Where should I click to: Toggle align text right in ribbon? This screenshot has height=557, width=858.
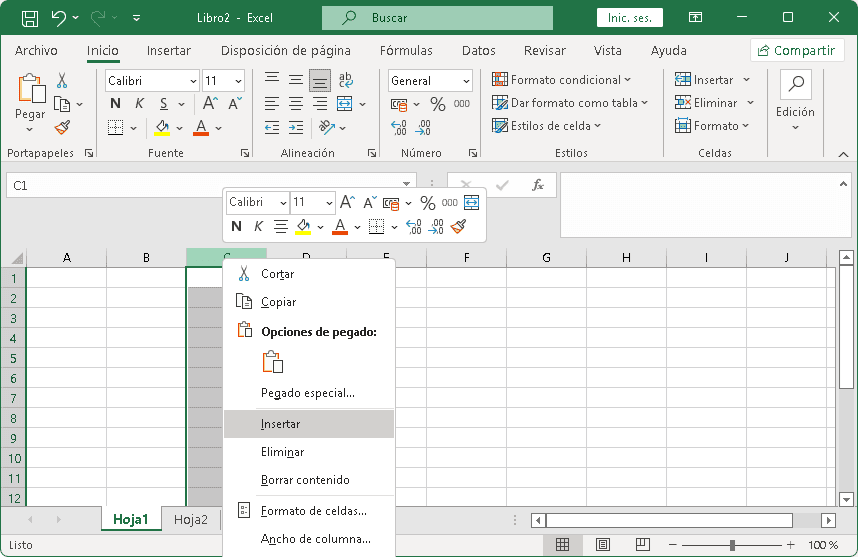point(320,104)
